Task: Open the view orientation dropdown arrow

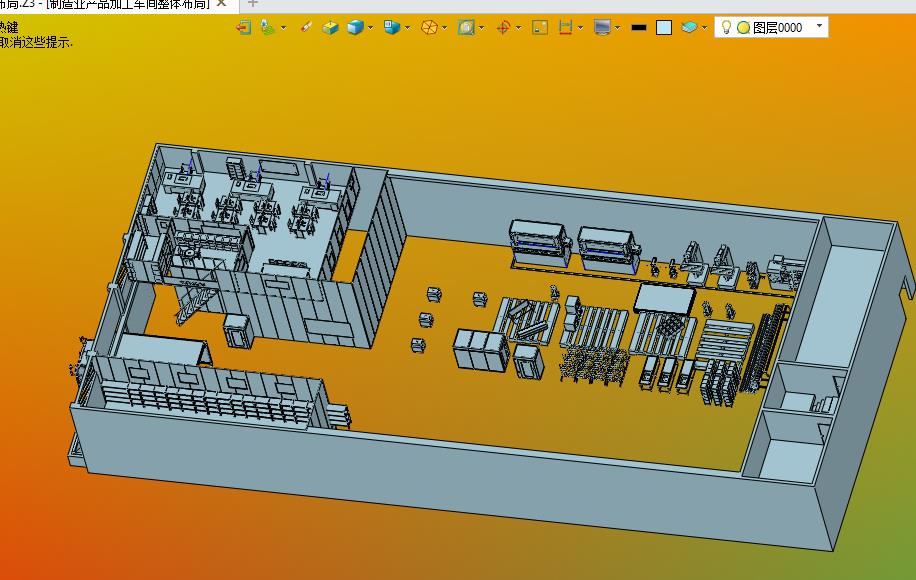Action: [x=407, y=28]
